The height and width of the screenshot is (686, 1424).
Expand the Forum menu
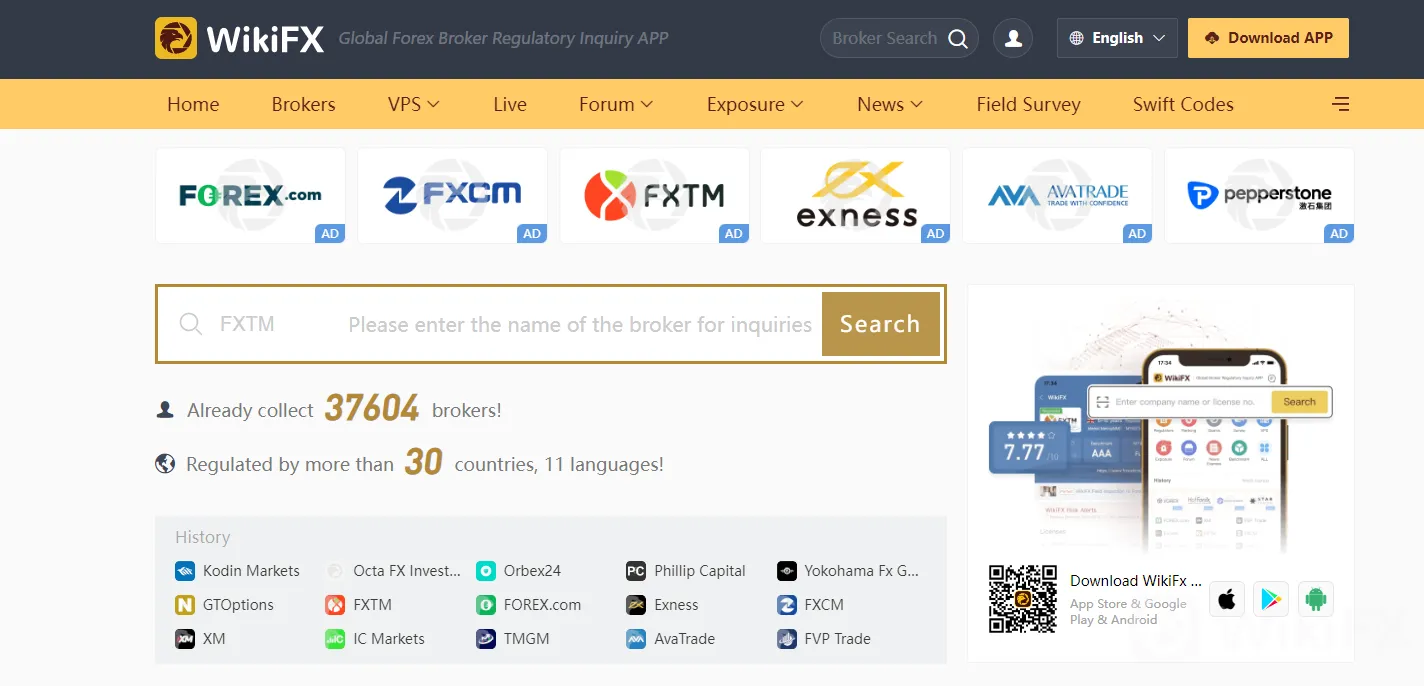616,104
